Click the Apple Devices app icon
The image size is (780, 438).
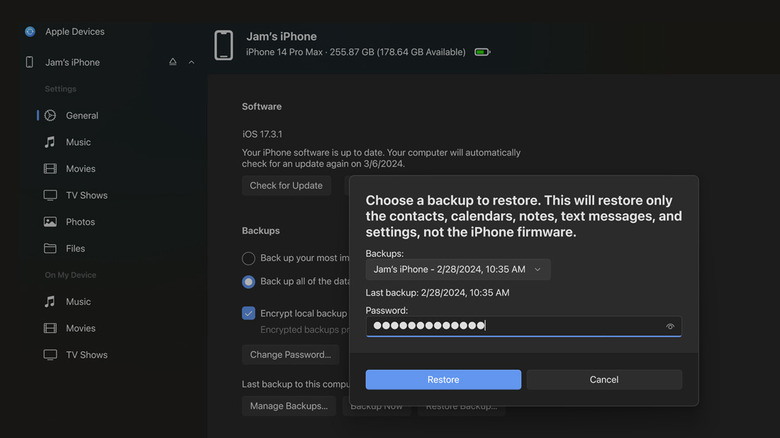pos(30,32)
